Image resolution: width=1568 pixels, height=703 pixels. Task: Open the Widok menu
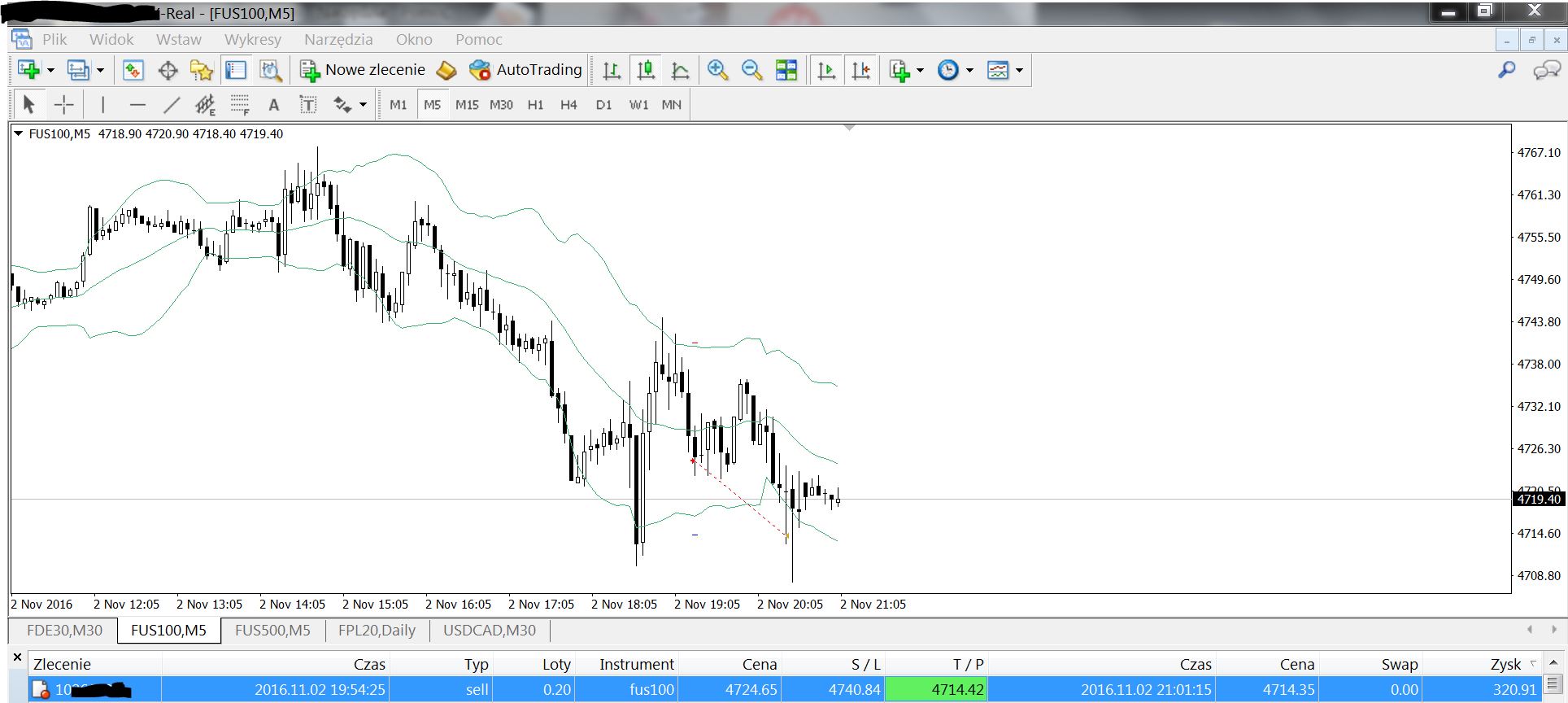click(111, 39)
